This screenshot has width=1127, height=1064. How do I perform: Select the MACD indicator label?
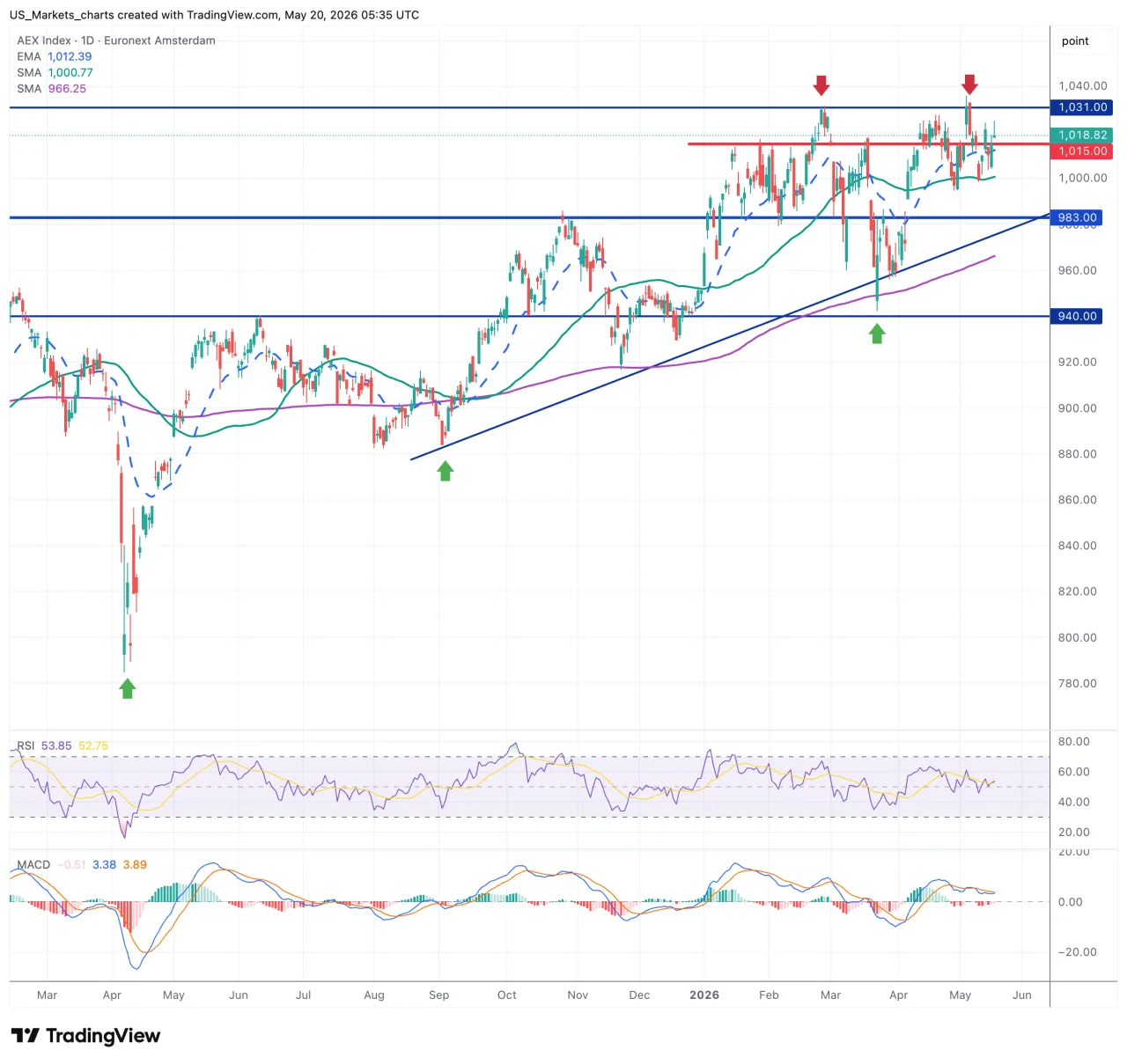click(x=33, y=864)
